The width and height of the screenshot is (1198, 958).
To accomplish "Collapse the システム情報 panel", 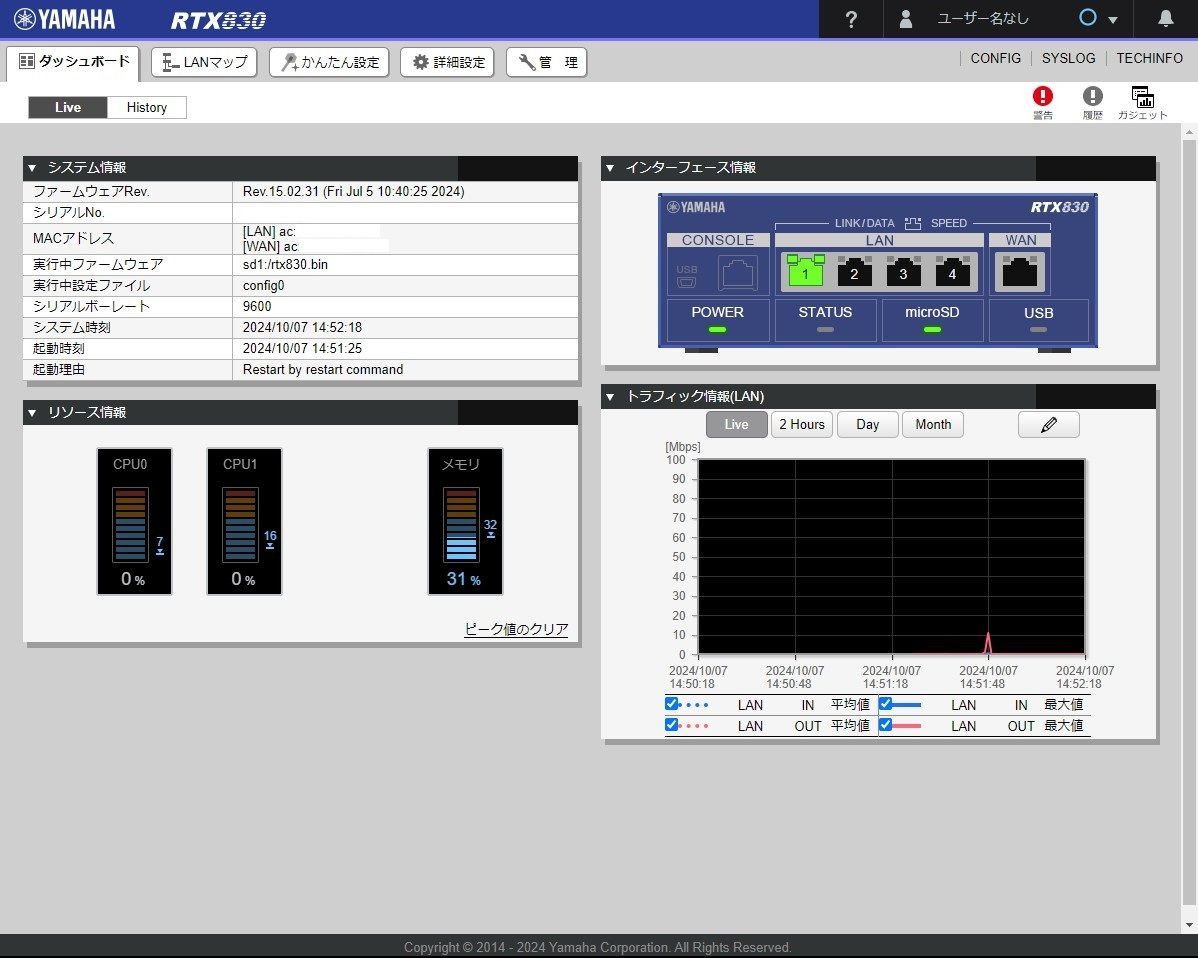I will tap(32, 168).
